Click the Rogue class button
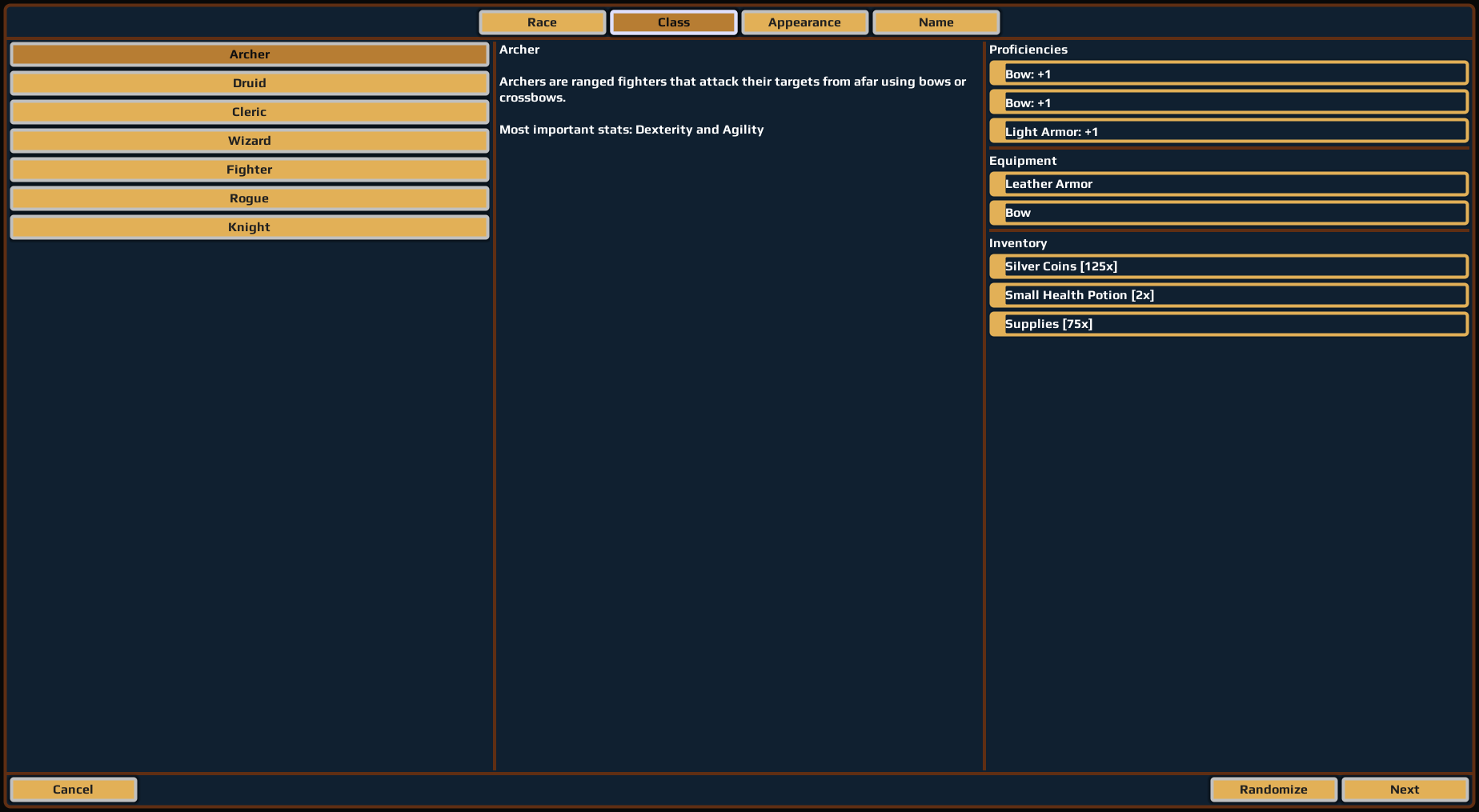The height and width of the screenshot is (812, 1479). 250,198
